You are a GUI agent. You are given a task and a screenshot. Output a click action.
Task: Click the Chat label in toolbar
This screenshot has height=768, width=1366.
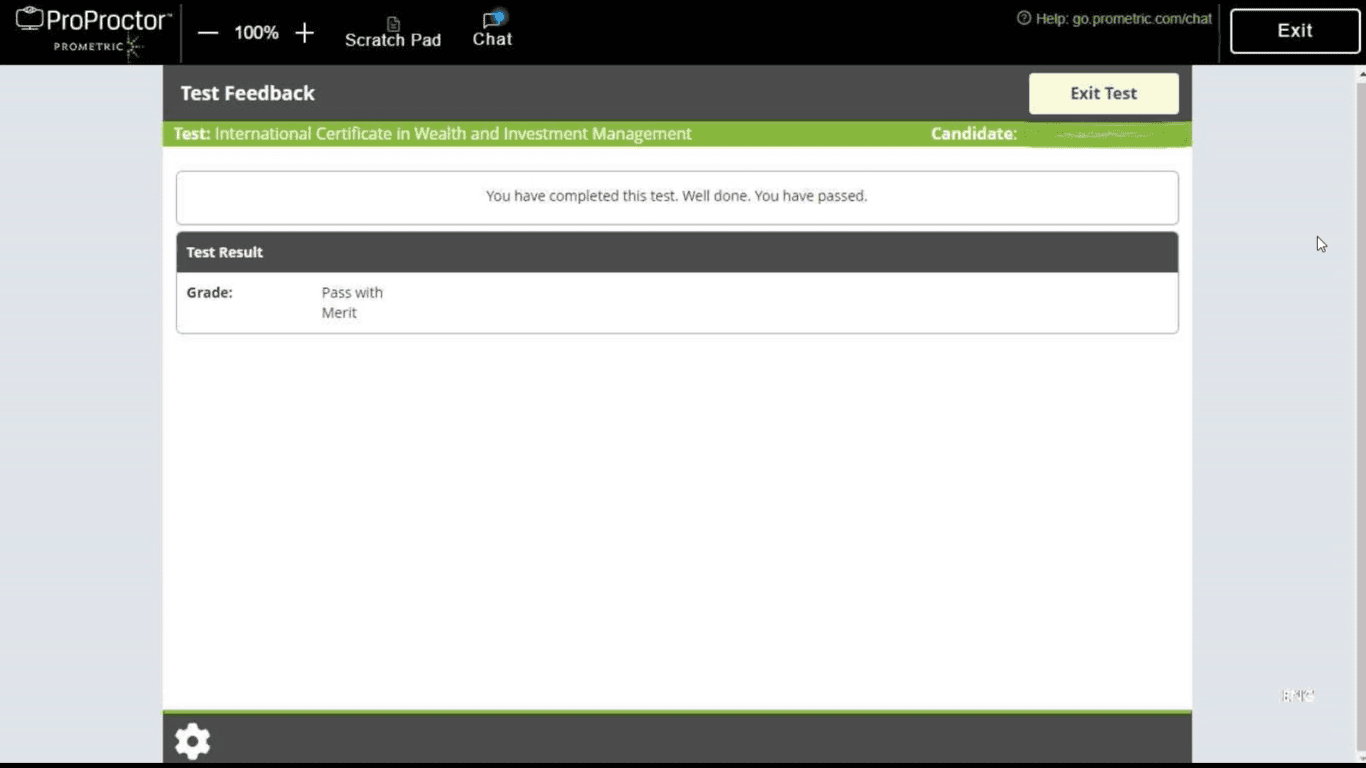coord(492,40)
